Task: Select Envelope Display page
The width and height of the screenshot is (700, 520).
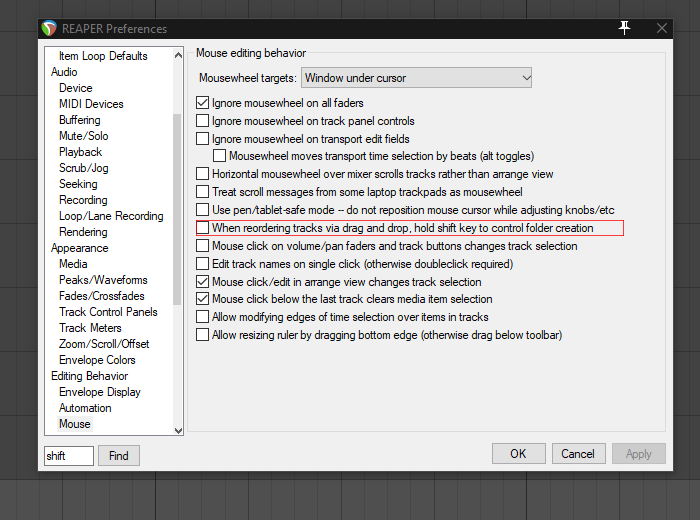Action: tap(100, 392)
